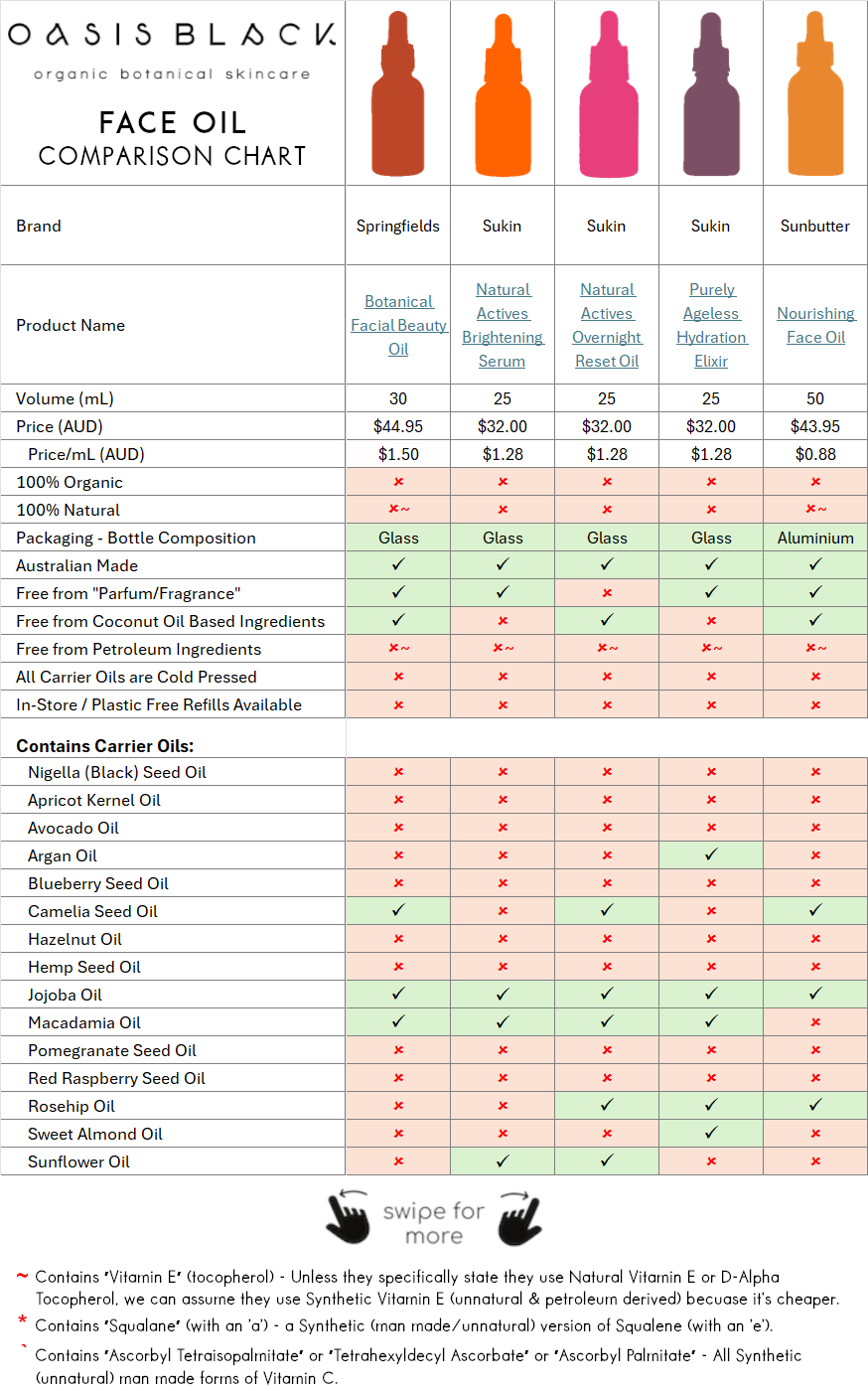
Task: Click Sweet Almond Oil checkmark in Elixir column
Action: 711,1133
